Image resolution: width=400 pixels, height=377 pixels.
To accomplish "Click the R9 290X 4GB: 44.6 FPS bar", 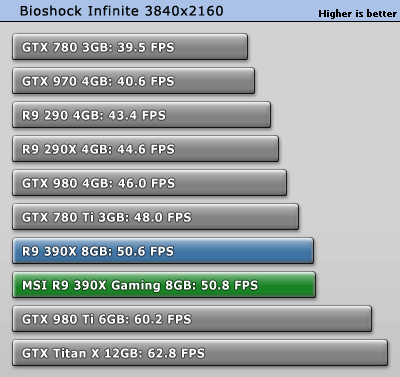I will point(146,149).
